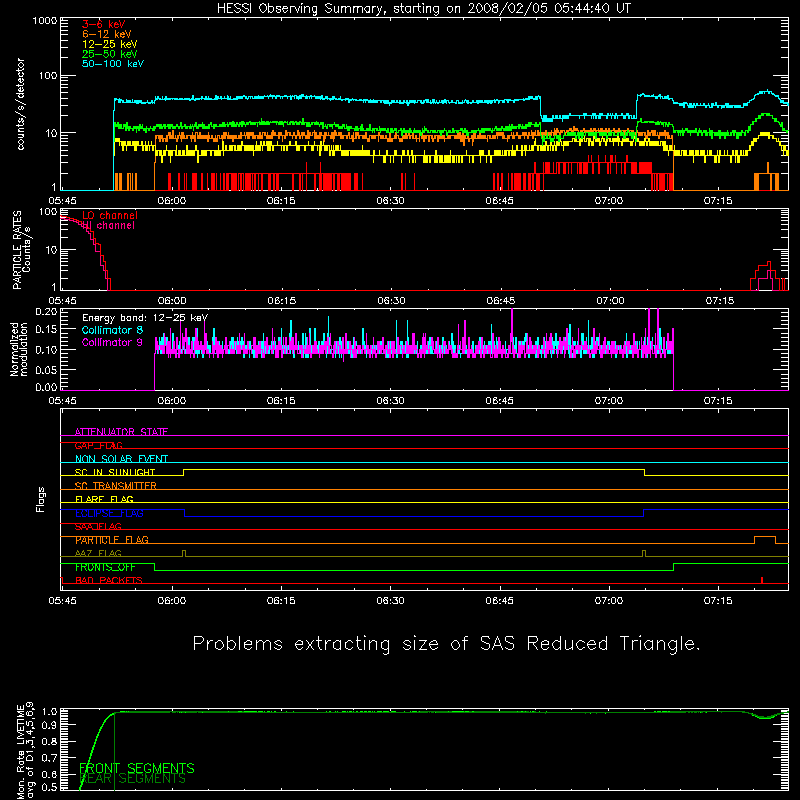Image resolution: width=800 pixels, height=800 pixels.
Task: Click the PARTICLE_FLAG label
Action: (112, 540)
